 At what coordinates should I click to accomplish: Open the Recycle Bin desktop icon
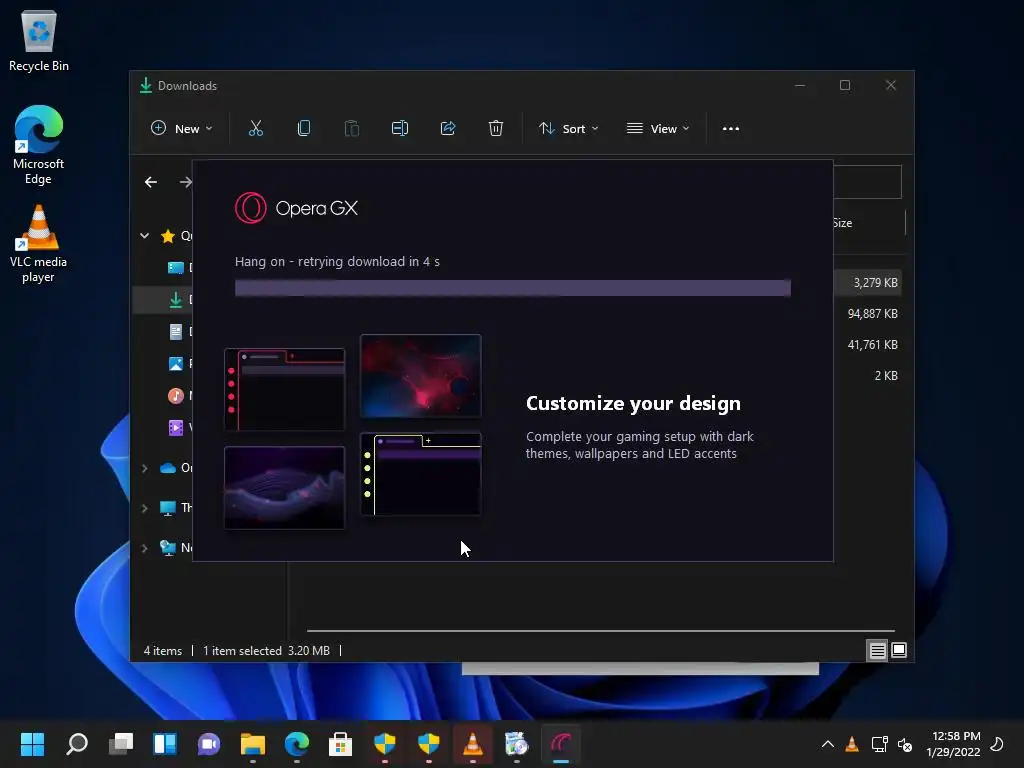(39, 41)
